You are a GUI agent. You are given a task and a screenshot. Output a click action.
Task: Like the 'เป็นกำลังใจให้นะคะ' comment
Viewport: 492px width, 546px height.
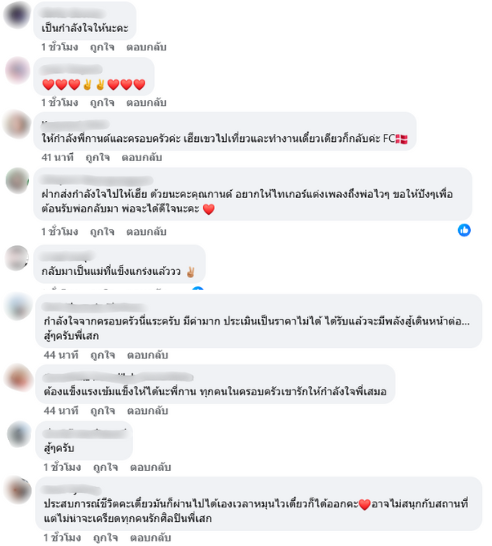[102, 47]
